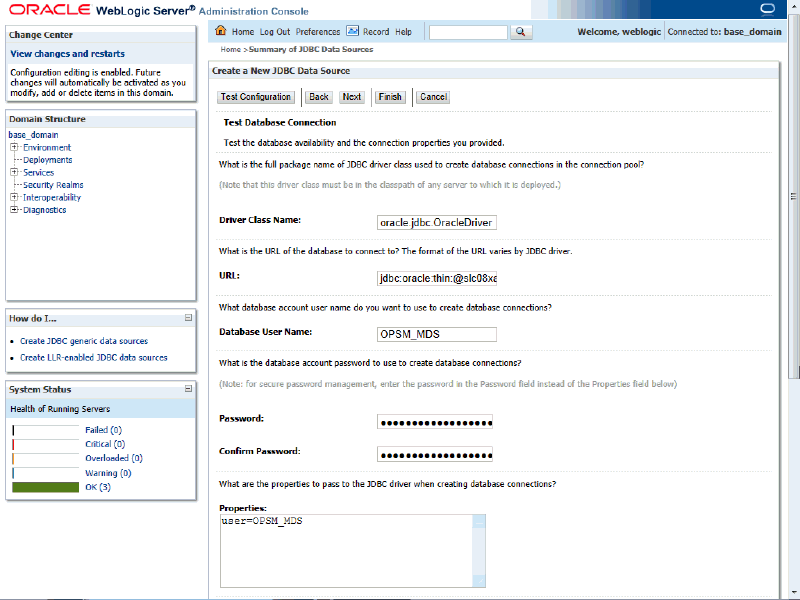
Task: Click the Home breadcrumb link
Action: 230,49
